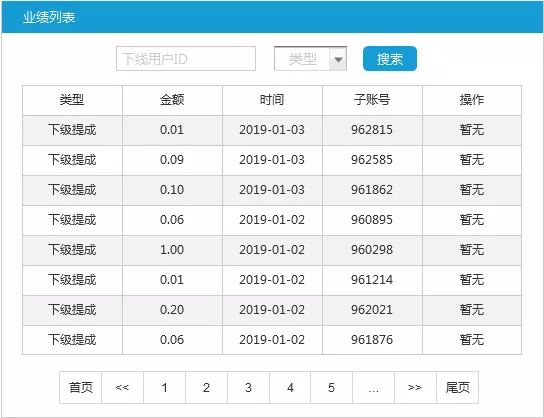
Task: Click the 类型 table column header
Action: click(72, 100)
